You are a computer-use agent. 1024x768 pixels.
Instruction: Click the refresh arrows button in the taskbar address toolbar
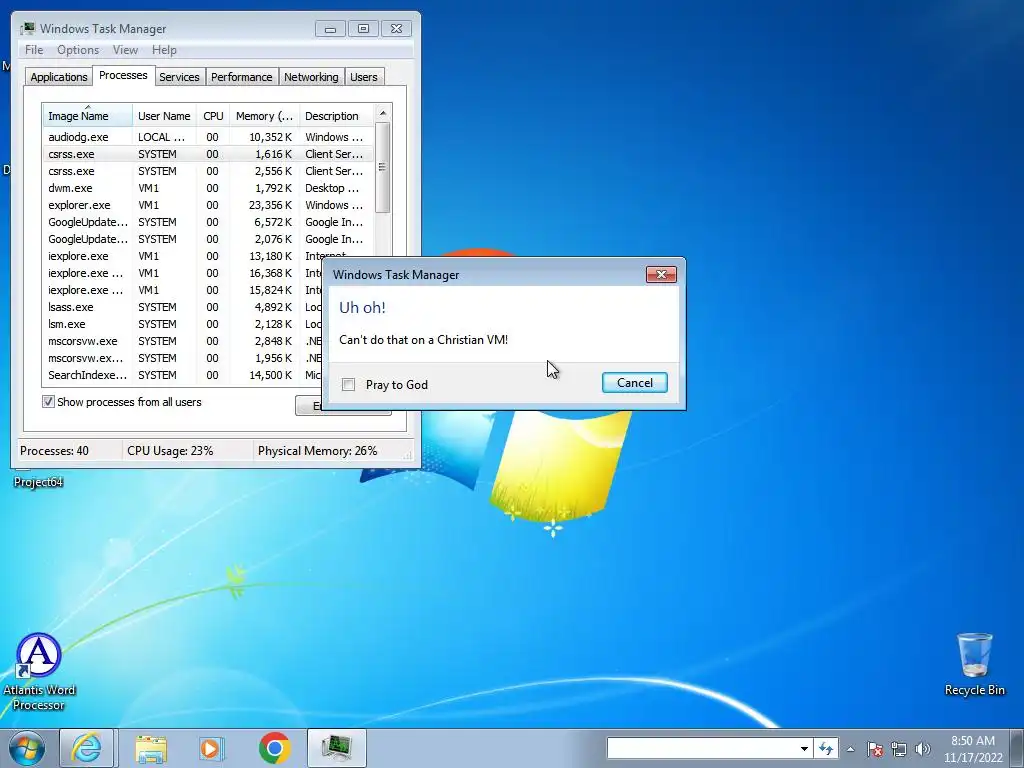(x=826, y=748)
